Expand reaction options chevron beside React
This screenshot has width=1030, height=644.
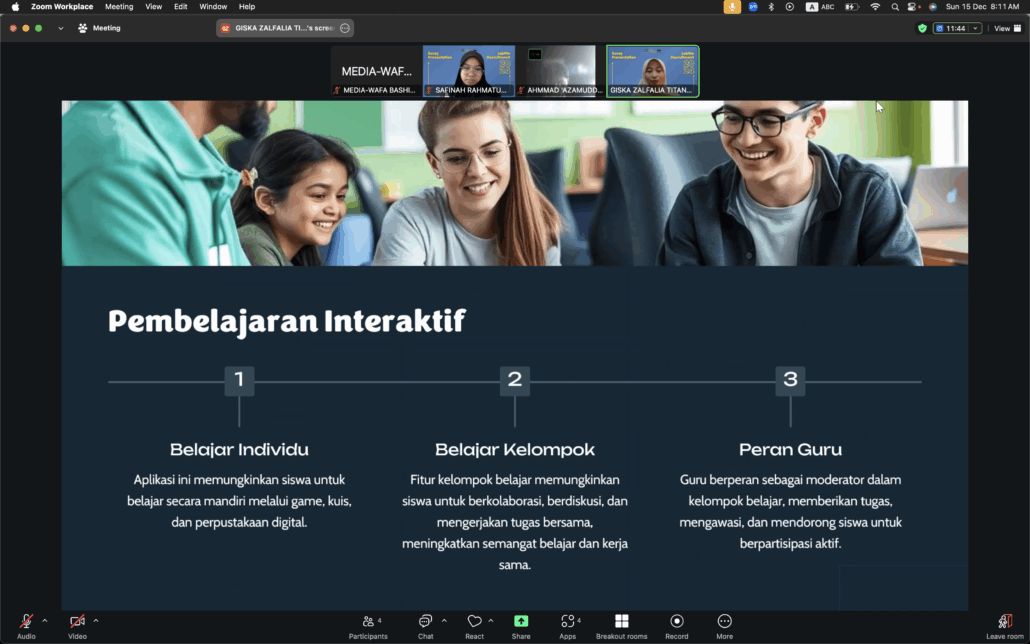pos(491,621)
